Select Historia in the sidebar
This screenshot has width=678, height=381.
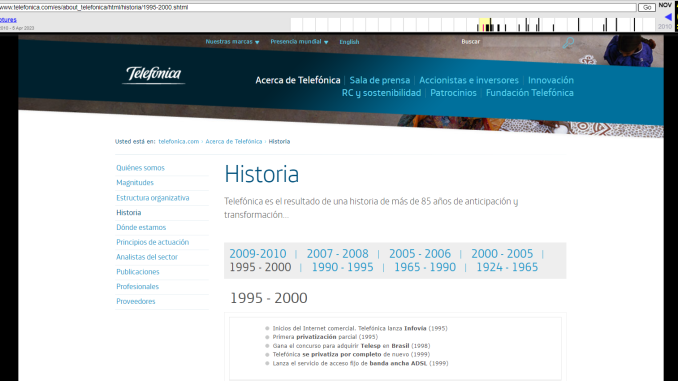128,212
